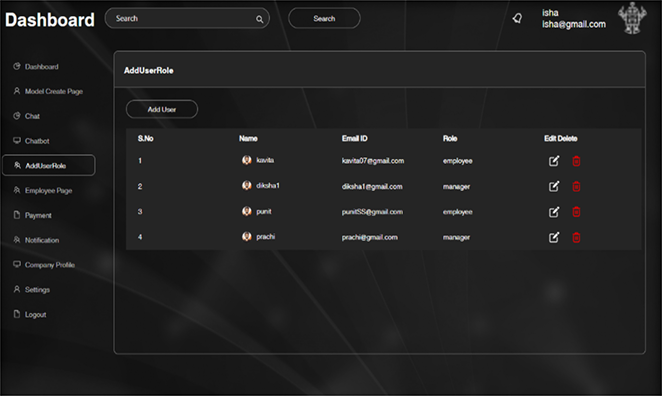Delete kavita's user row
Screen dimensions: 662x396
(576, 161)
